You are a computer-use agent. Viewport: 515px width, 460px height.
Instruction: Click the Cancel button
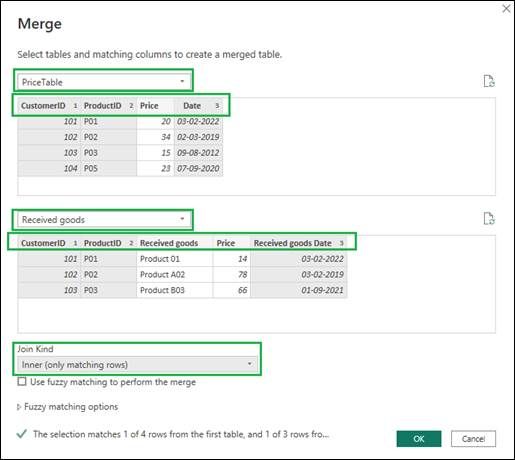click(x=473, y=439)
